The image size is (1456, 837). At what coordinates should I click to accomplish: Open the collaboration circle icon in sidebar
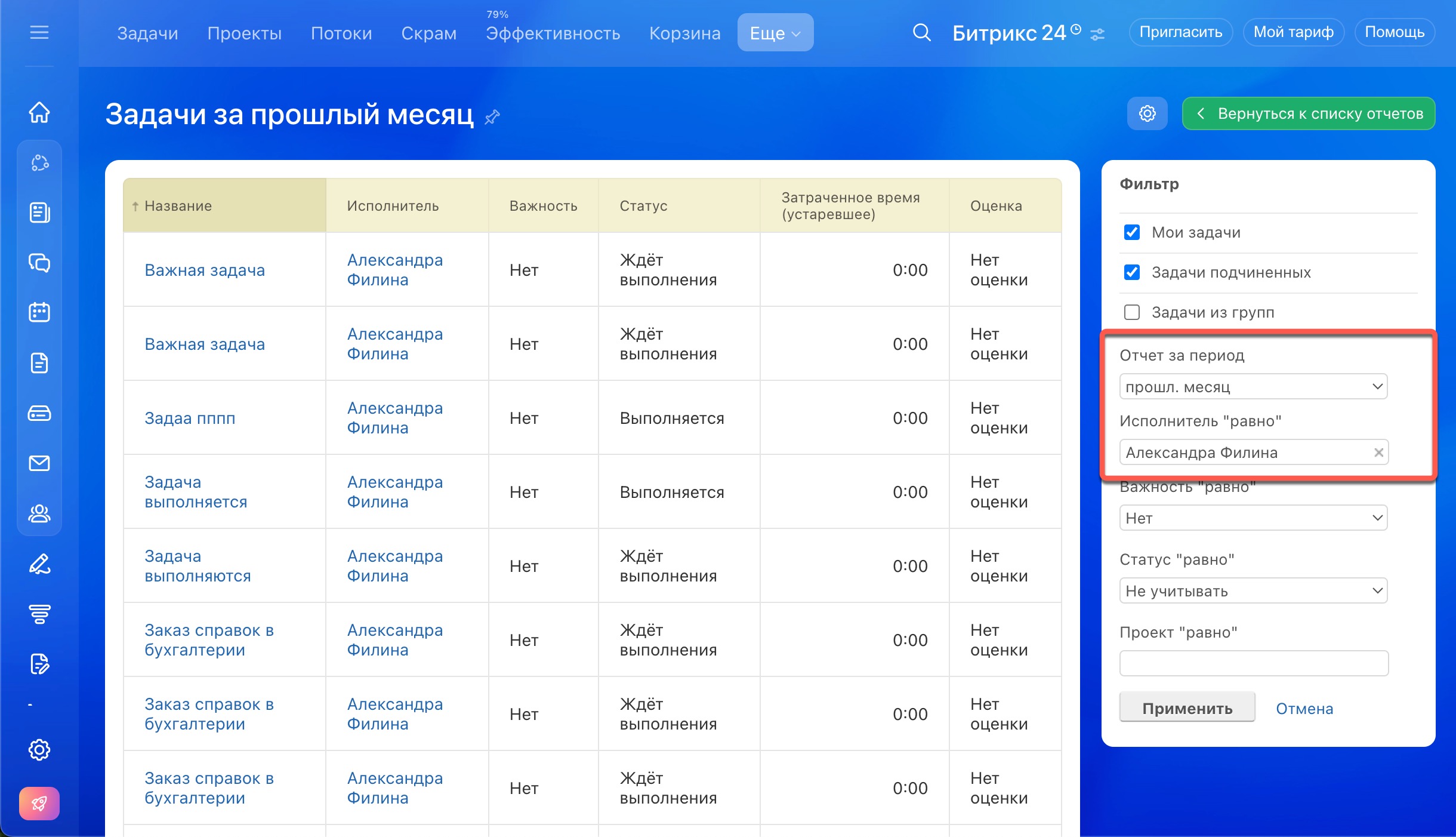39,163
